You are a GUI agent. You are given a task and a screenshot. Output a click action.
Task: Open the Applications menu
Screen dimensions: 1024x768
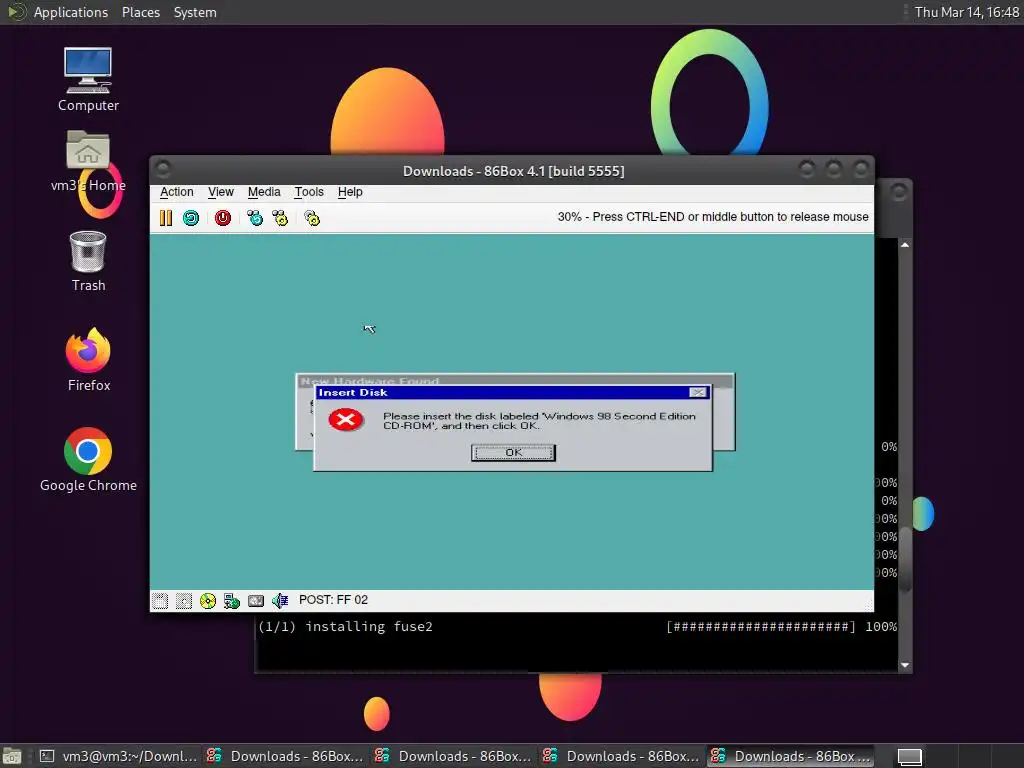(x=71, y=12)
